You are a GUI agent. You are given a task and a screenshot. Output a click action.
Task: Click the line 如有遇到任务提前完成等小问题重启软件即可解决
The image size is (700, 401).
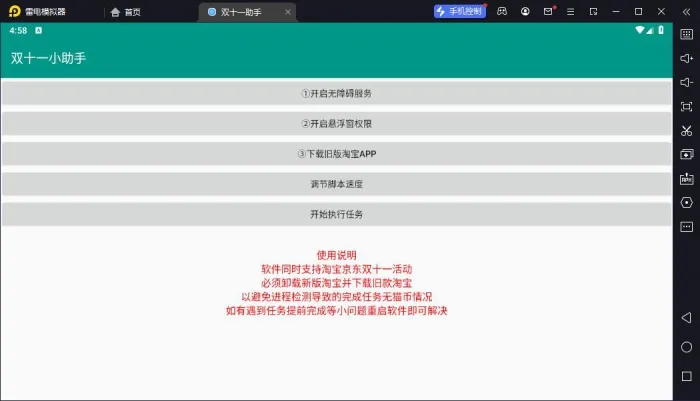coord(336,310)
